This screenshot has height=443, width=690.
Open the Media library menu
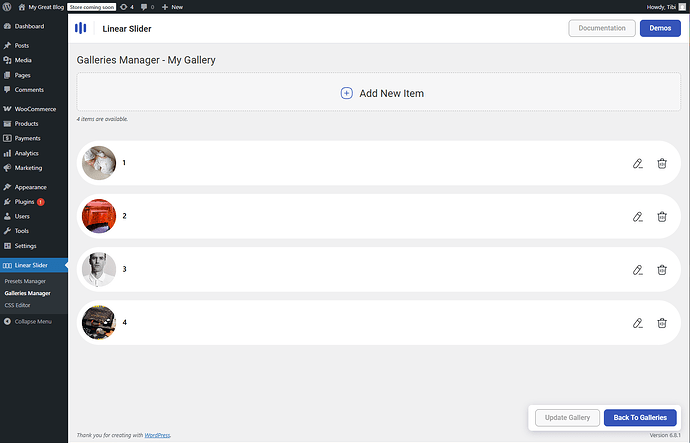point(34,60)
